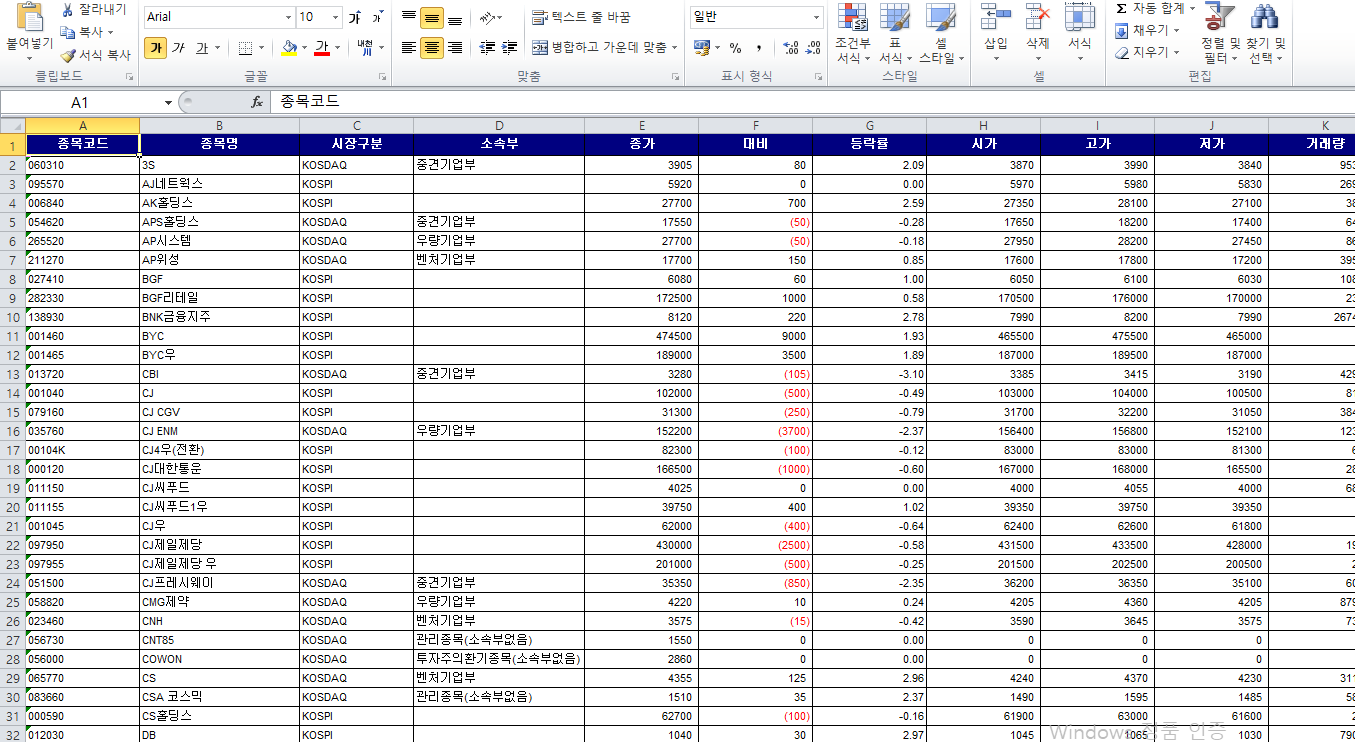
Task: Apply top vertical alignment
Action: [408, 18]
